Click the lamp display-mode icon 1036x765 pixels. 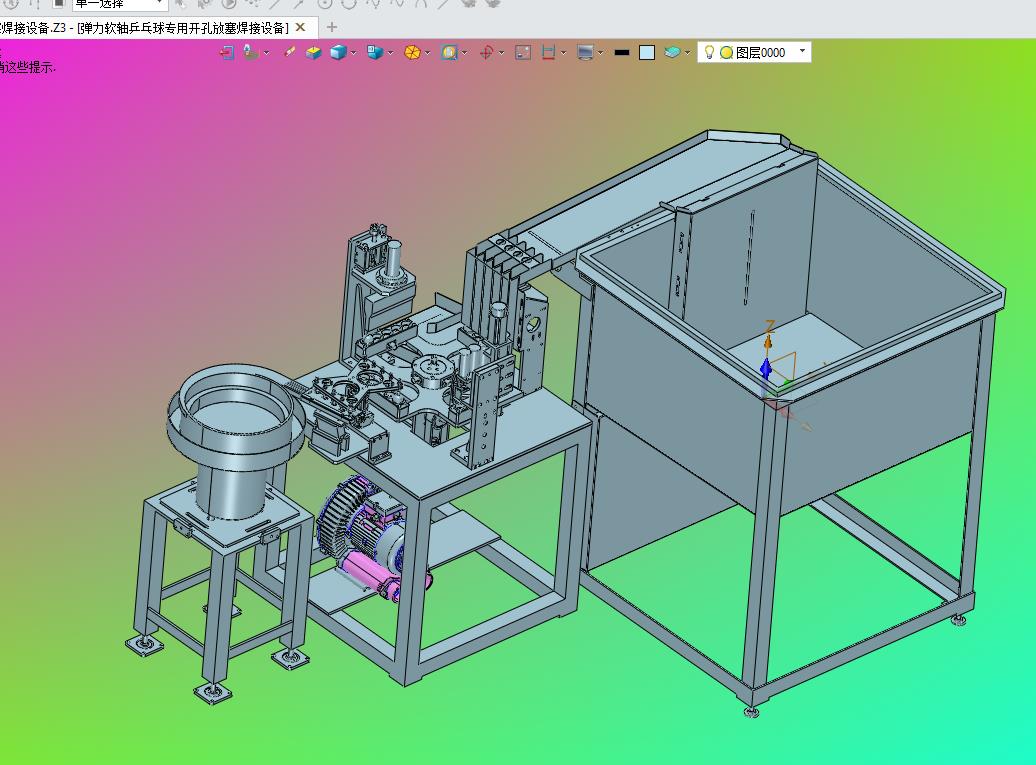click(250, 53)
